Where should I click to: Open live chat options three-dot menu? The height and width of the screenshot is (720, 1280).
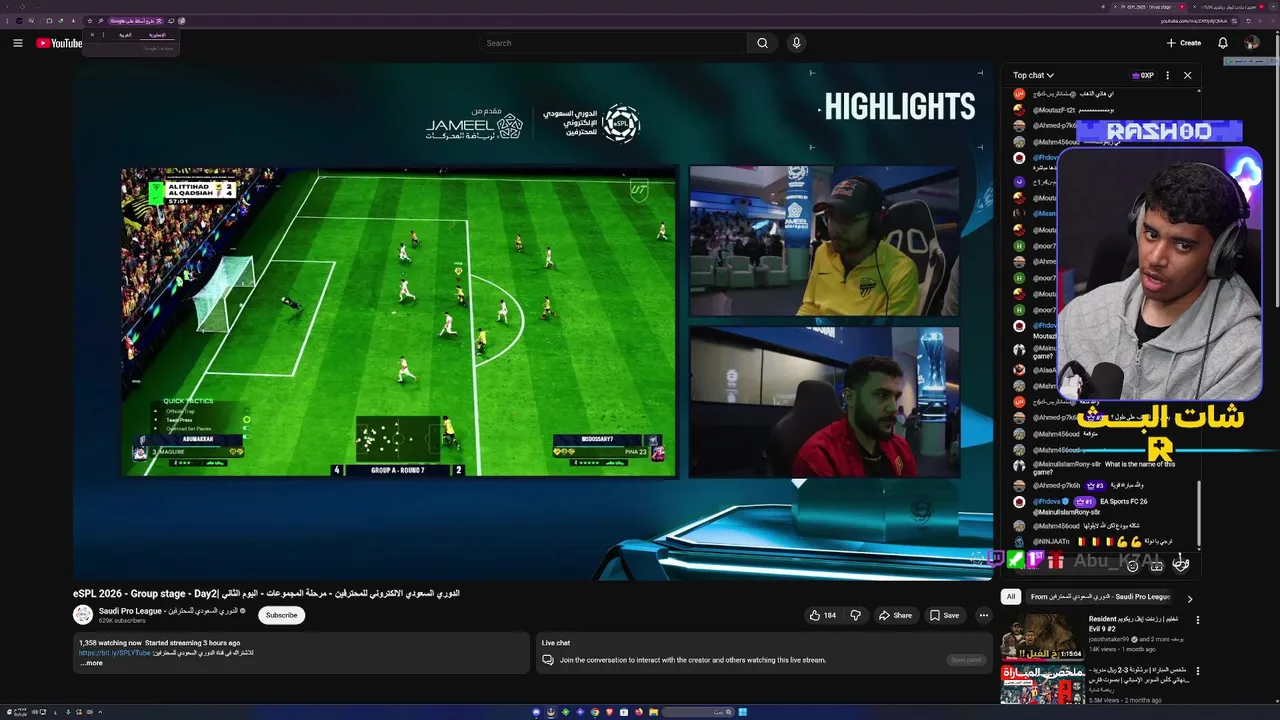[1167, 75]
